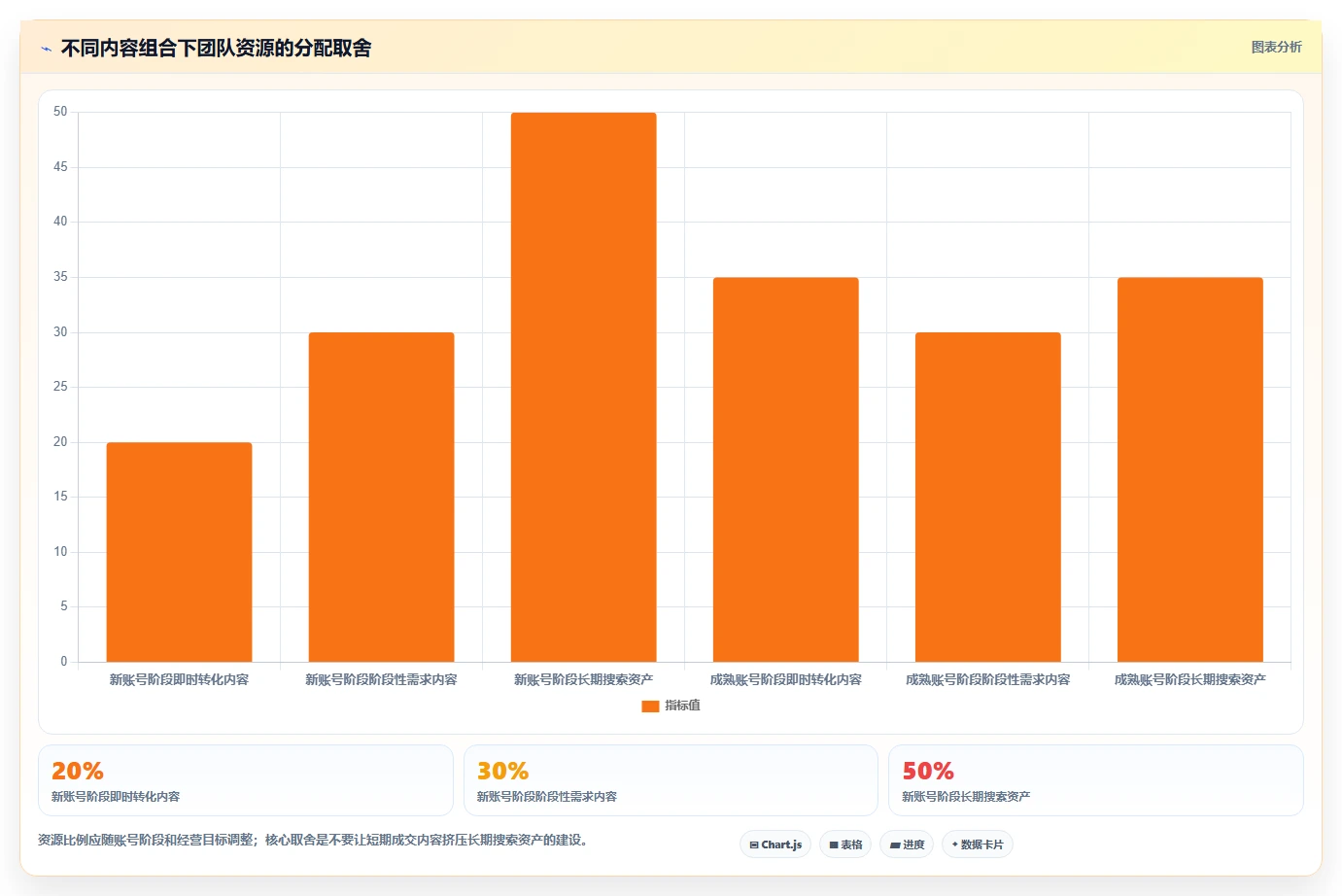Click the blue icon beside the chart title
Image resolution: width=1342 pixels, height=896 pixels.
[46, 49]
